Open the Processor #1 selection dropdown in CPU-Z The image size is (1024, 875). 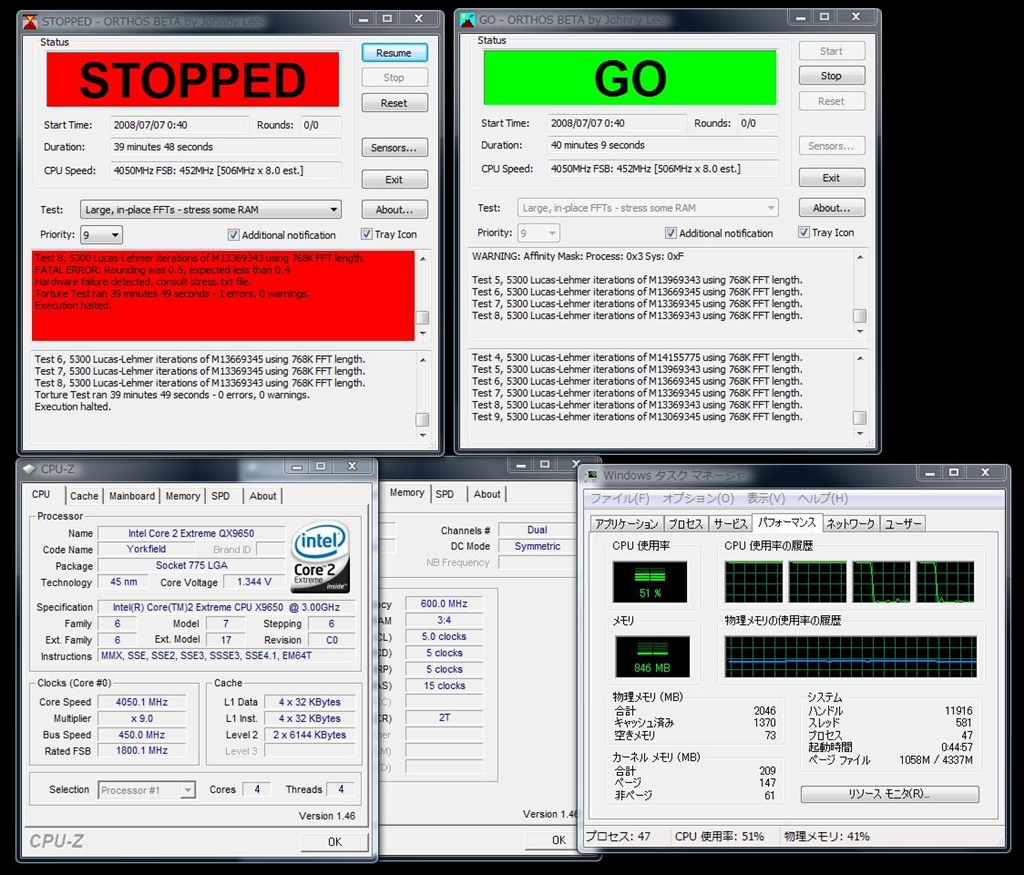tap(146, 790)
